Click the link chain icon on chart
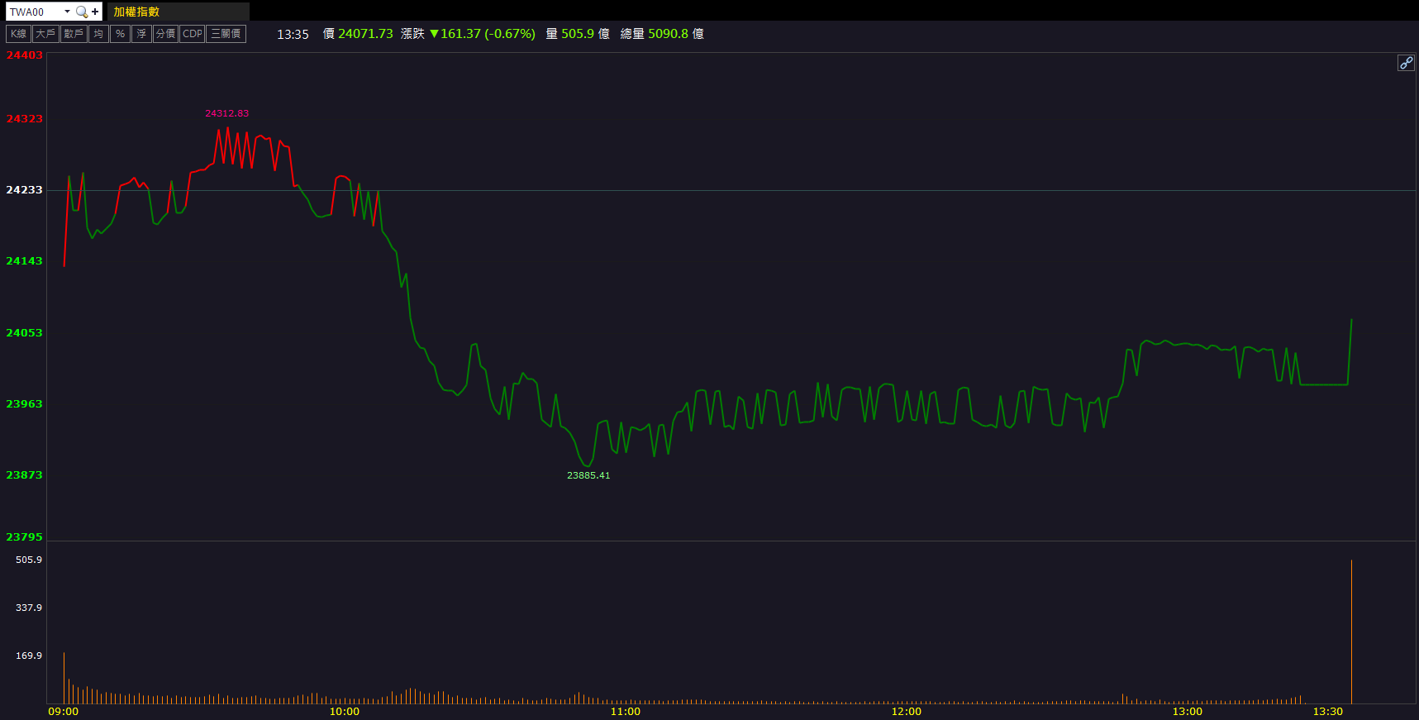This screenshot has width=1419, height=720. click(x=1406, y=63)
